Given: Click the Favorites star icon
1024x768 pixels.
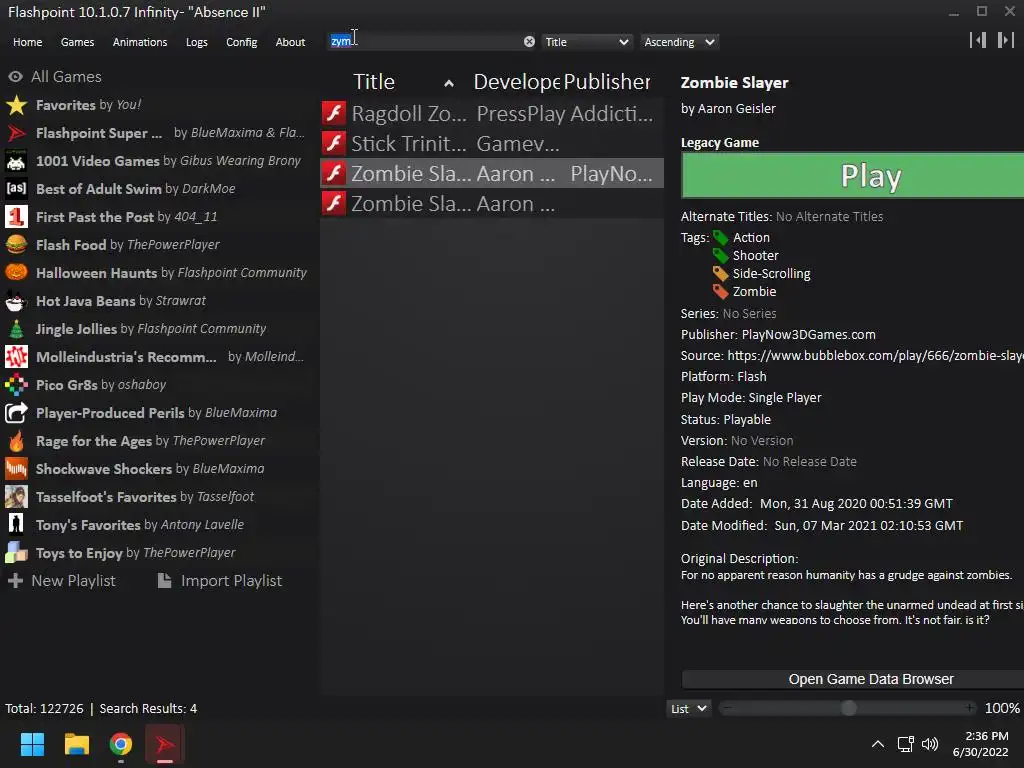Looking at the screenshot, I should click(x=16, y=105).
